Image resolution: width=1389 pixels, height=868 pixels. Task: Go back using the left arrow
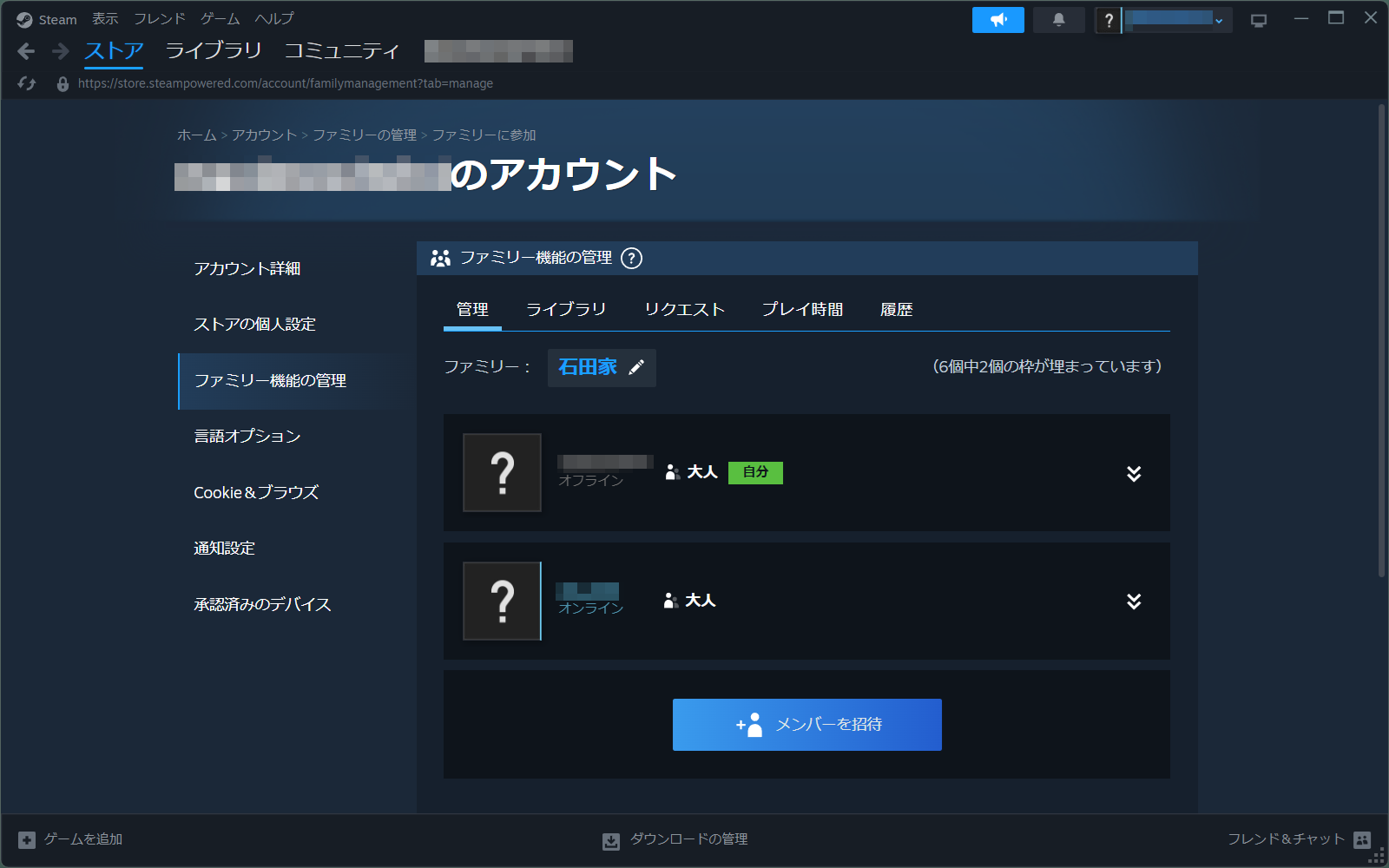coord(26,50)
